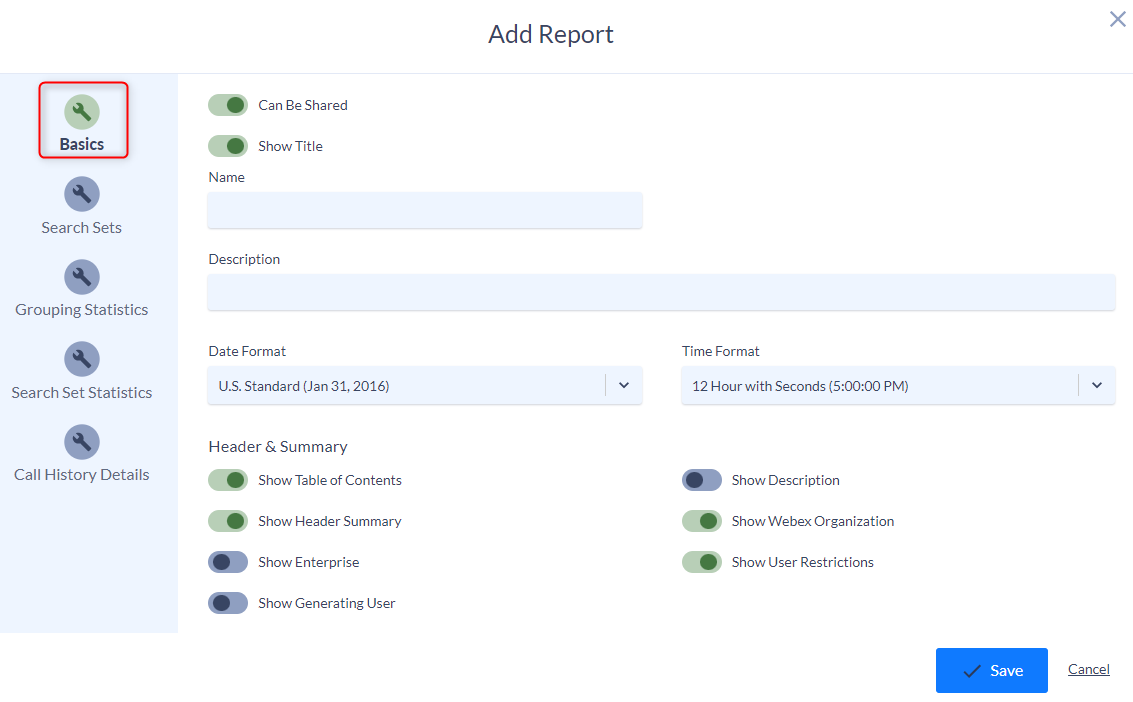Click the Cancel link
The image size is (1133, 702).
tap(1088, 669)
